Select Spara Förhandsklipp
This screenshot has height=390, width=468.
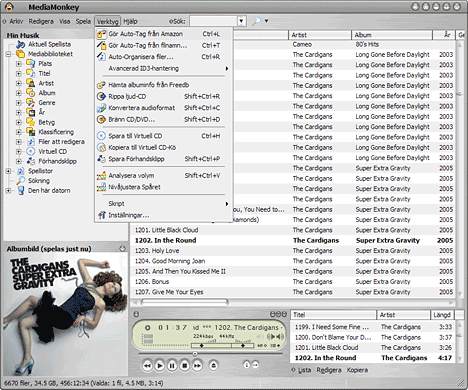(x=163, y=159)
